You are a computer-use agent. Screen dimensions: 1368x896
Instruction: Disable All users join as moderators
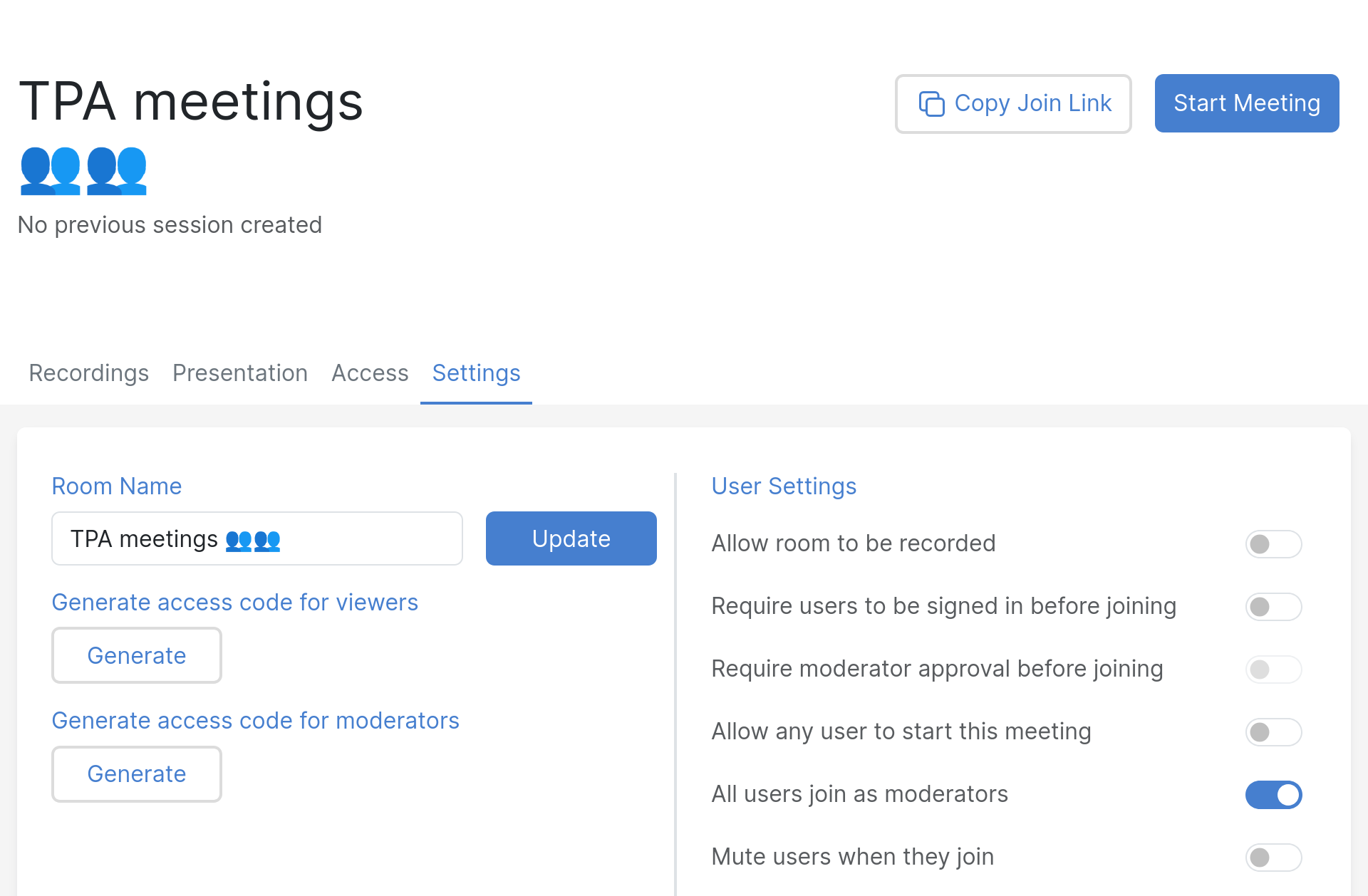(x=1273, y=795)
